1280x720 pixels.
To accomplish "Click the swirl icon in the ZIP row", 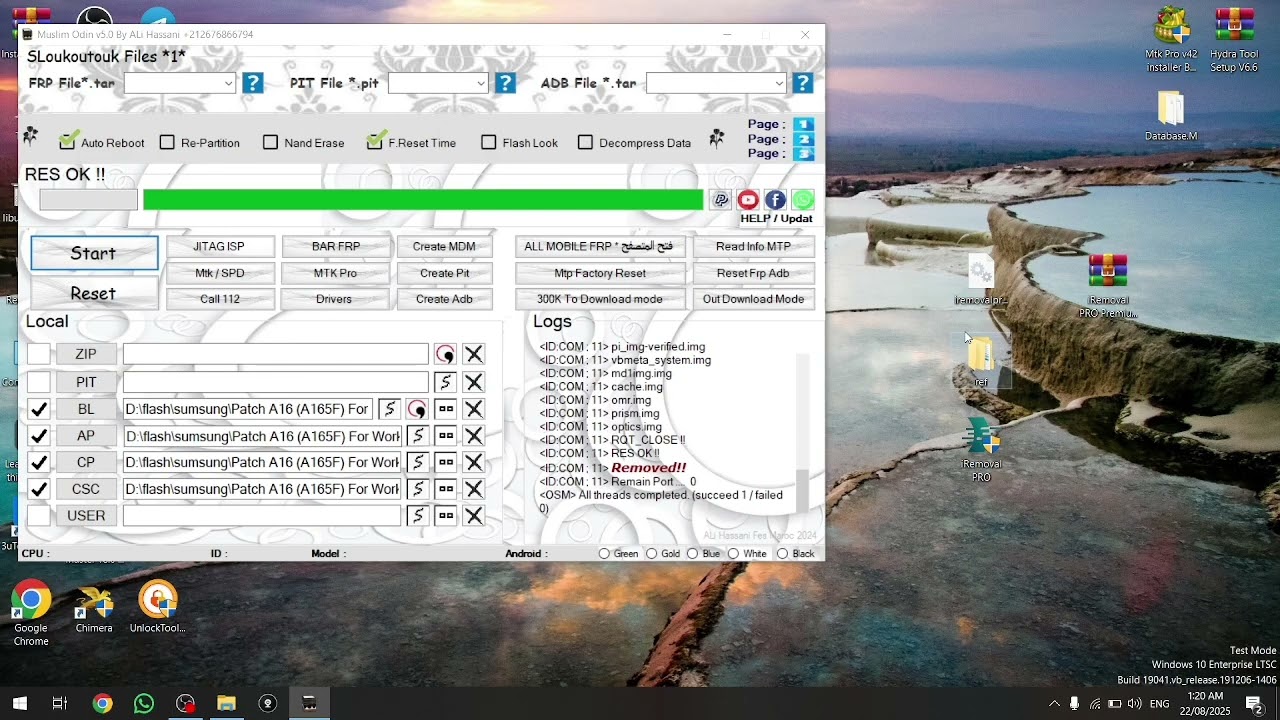I will [445, 355].
